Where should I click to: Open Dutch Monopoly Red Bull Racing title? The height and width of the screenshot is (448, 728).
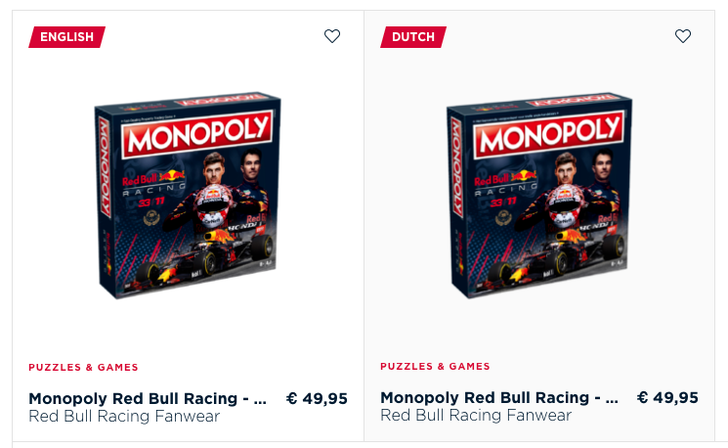(x=499, y=398)
